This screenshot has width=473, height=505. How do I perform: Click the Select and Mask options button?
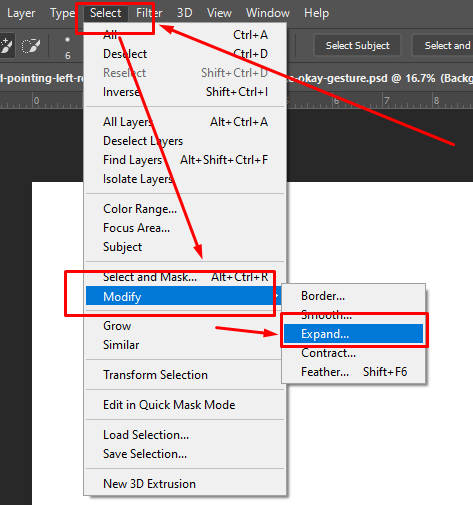[x=443, y=45]
